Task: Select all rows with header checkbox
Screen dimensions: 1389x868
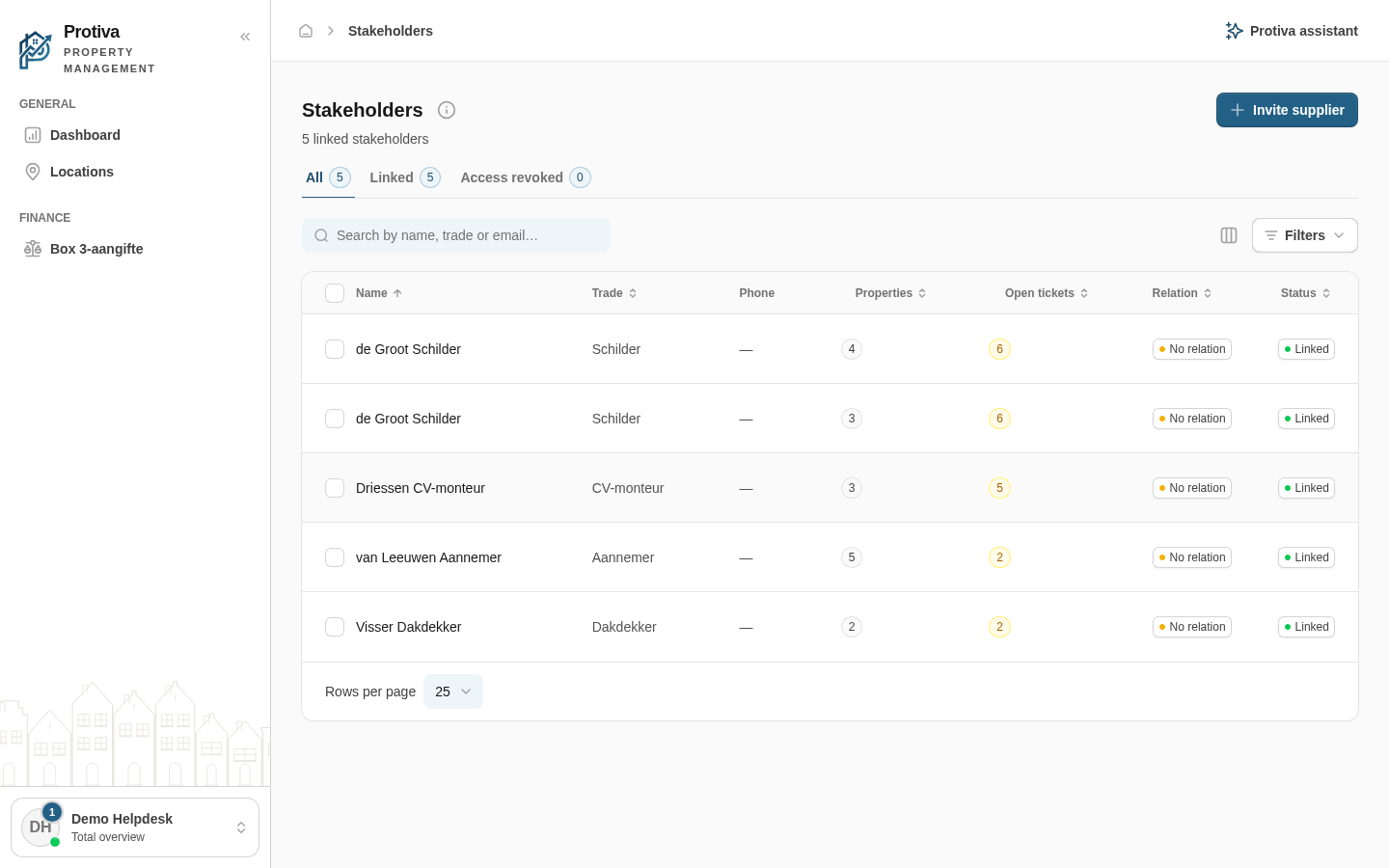Action: pyautogui.click(x=335, y=293)
